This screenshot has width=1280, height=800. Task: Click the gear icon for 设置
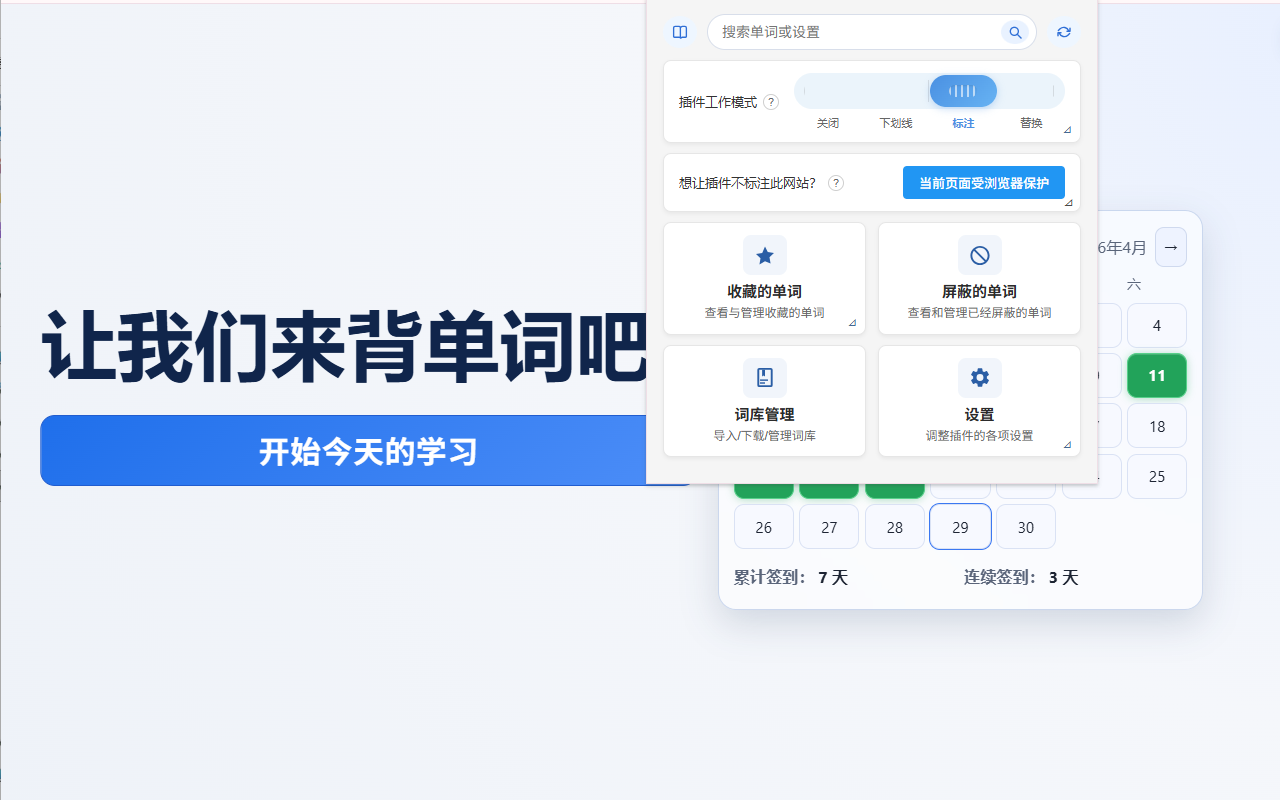point(980,377)
